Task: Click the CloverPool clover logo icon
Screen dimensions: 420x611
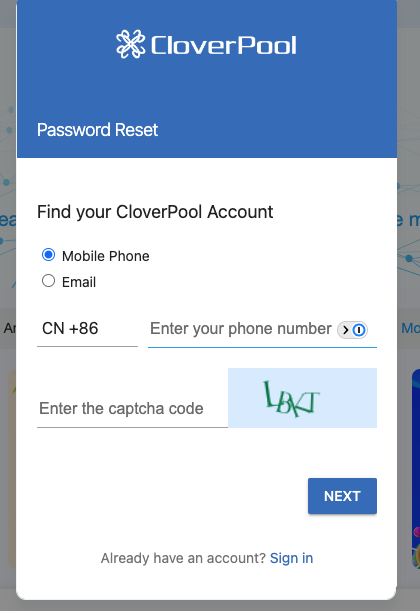Action: [131, 44]
